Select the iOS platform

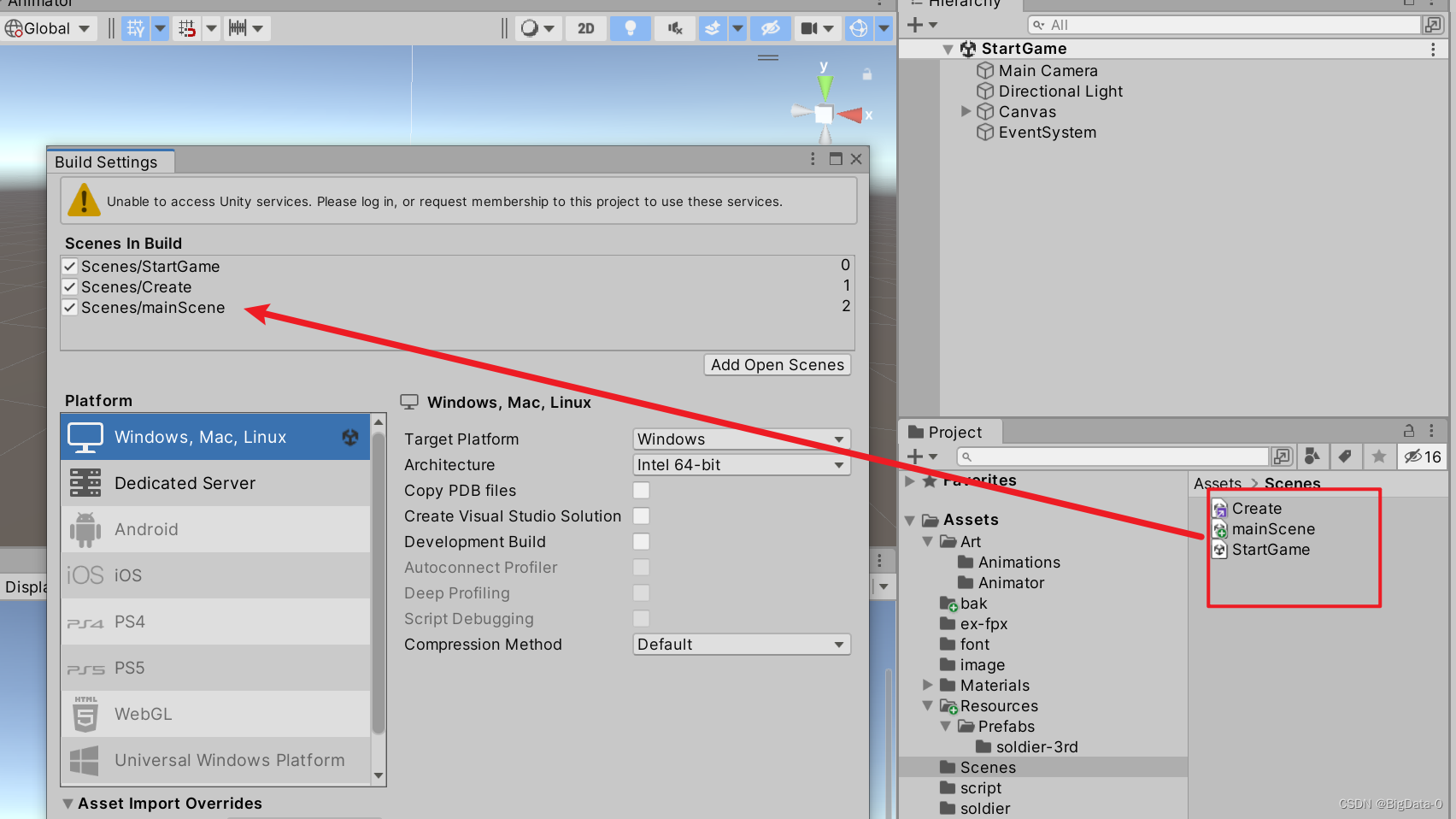215,575
